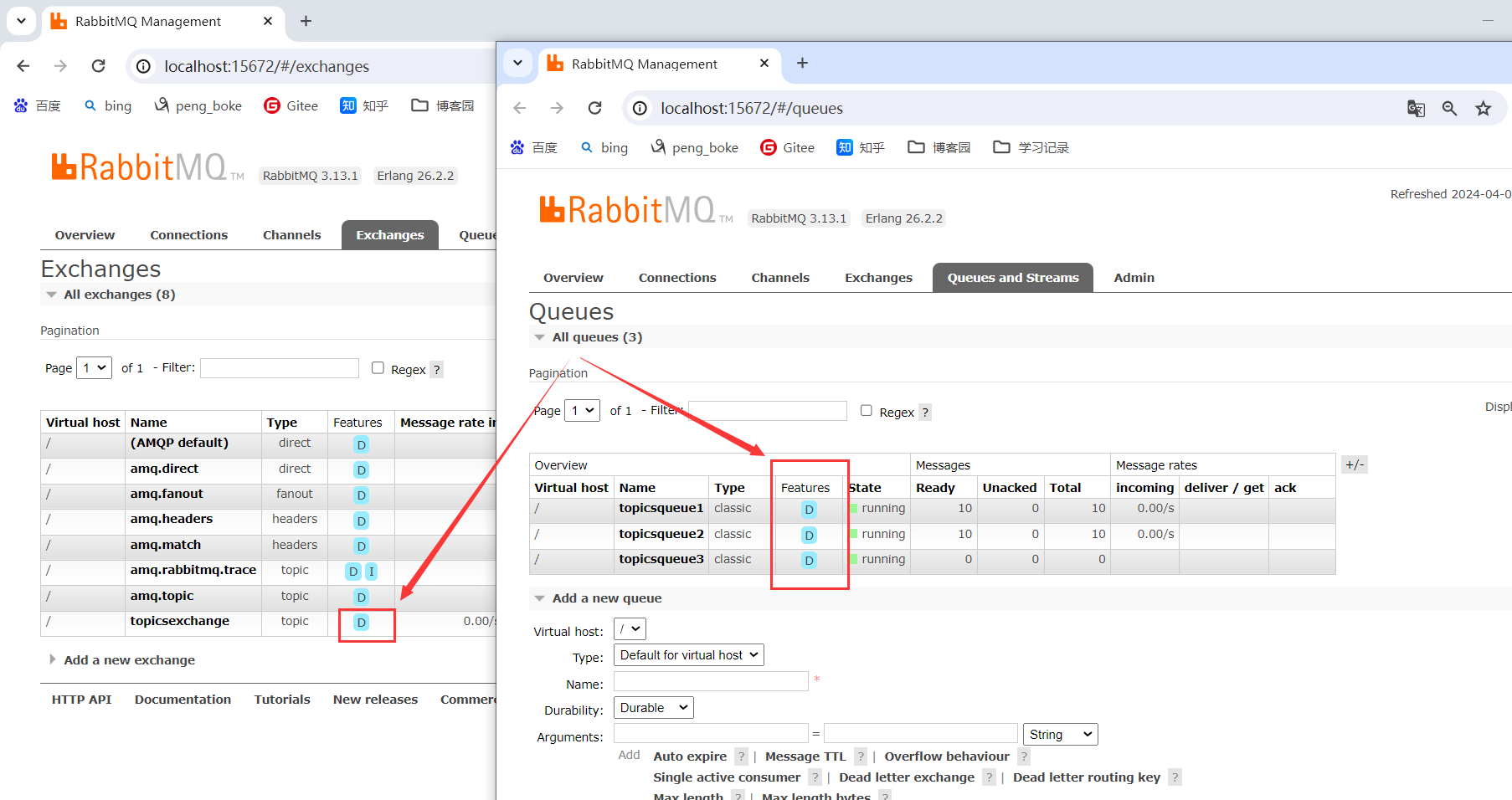1512x800 pixels.
Task: Click the +/- column toggle button
Action: click(x=1355, y=465)
